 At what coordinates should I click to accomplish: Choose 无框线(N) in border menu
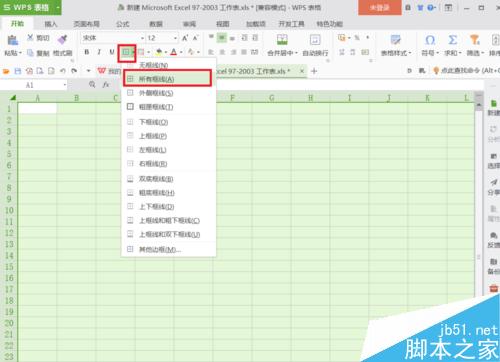pyautogui.click(x=169, y=65)
